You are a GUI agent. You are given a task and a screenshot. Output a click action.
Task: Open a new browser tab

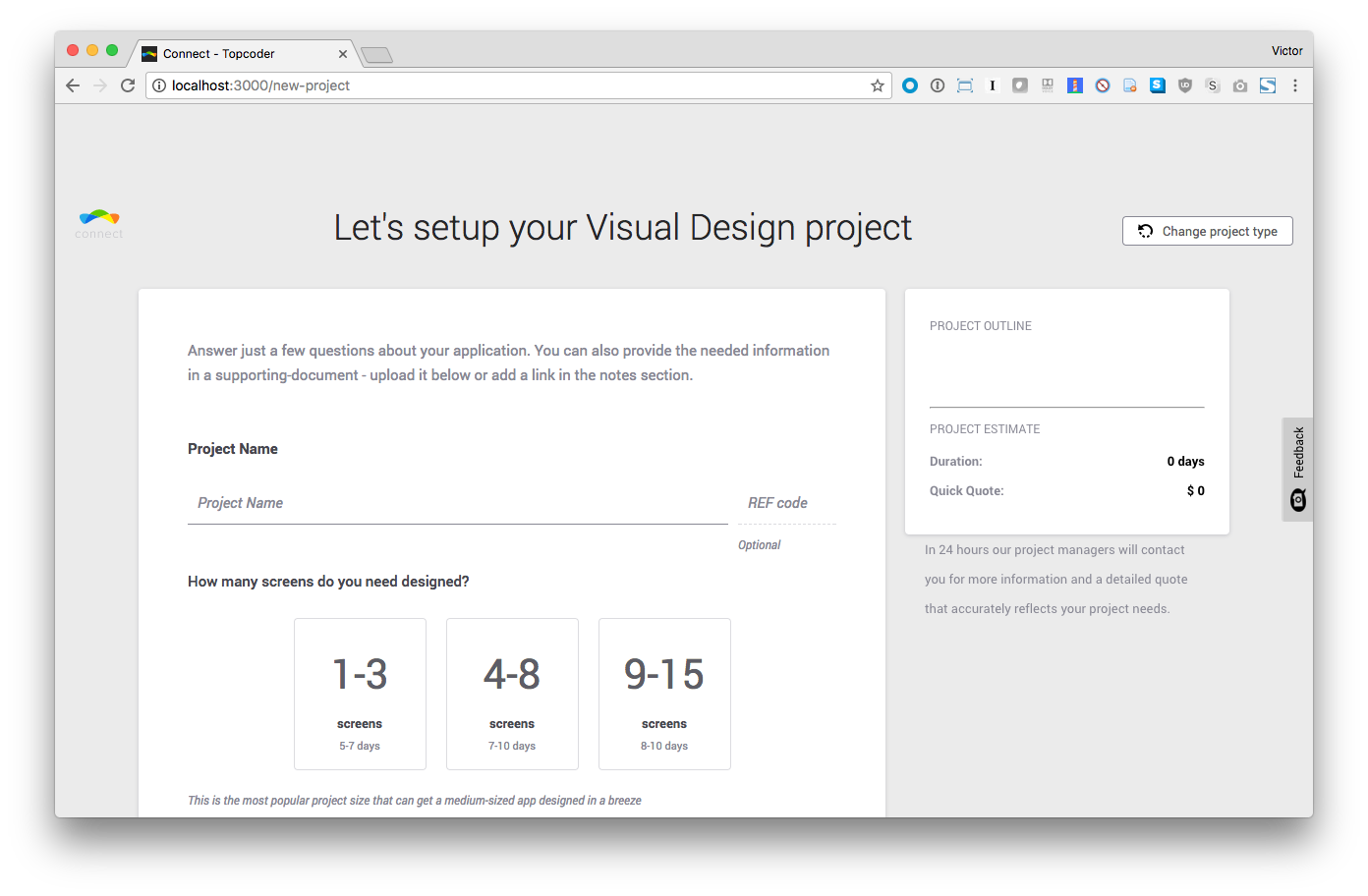pyautogui.click(x=376, y=55)
